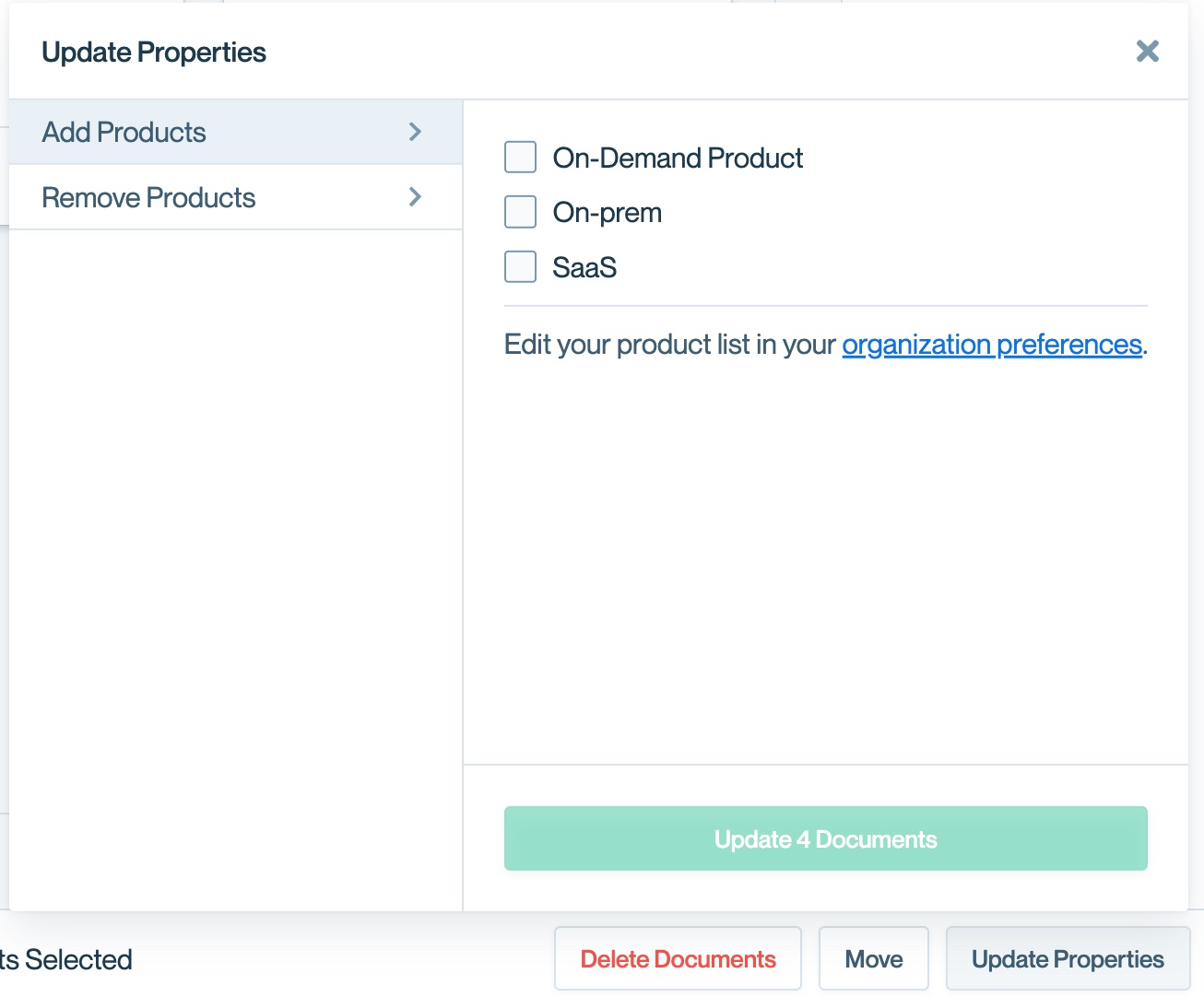Screen dimensions: 1204x997
Task: Check the On-Demand Product checkbox
Action: coord(520,158)
